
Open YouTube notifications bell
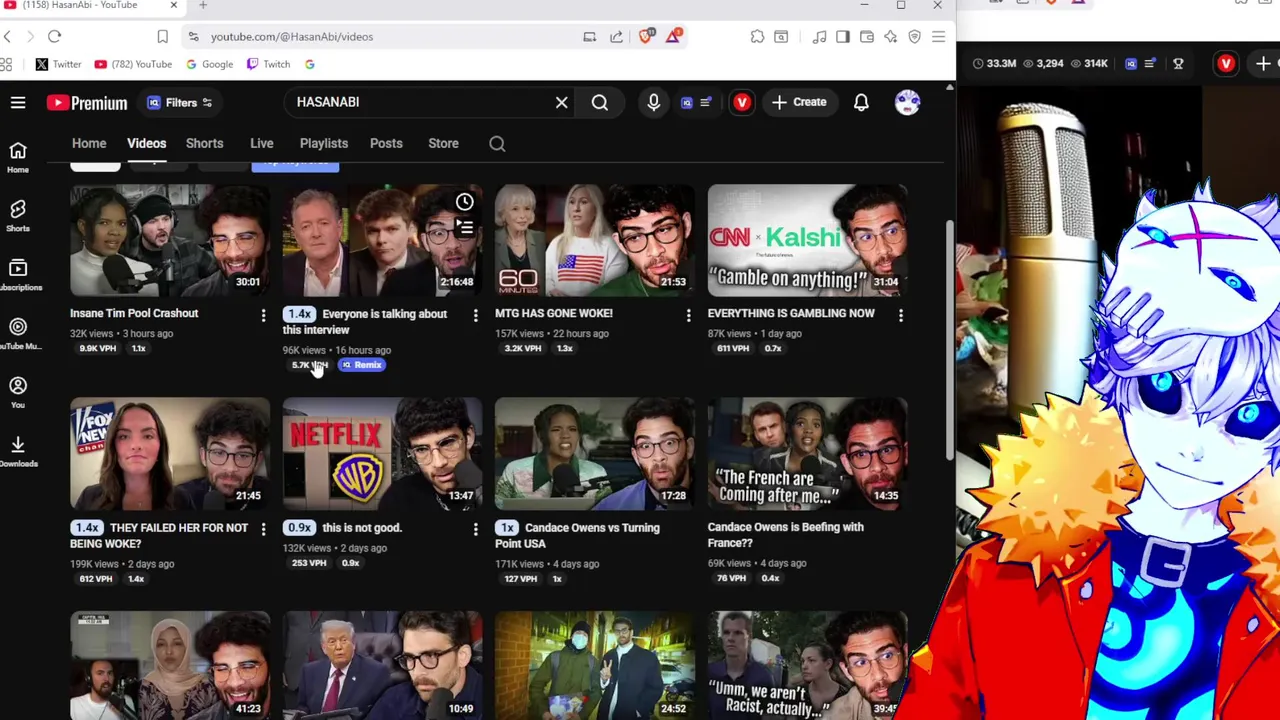coord(861,102)
